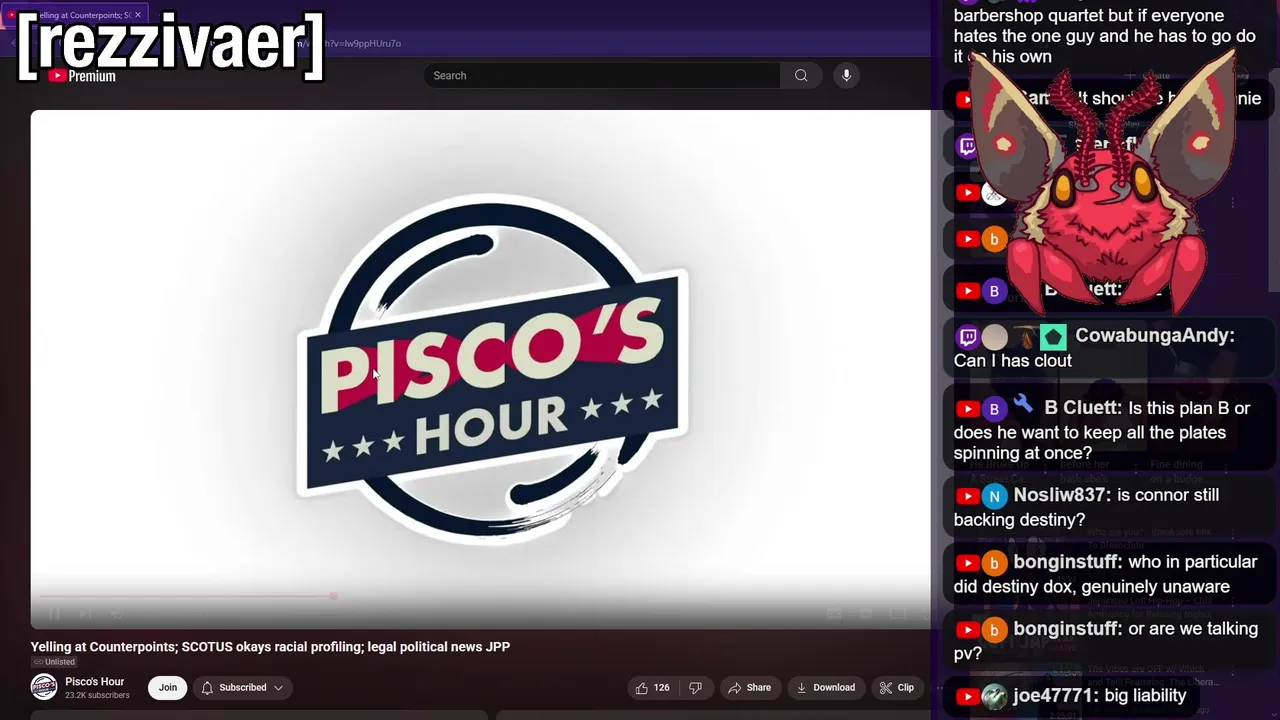Screen dimensions: 1280x720
Task: Skip to next video in player controls
Action: point(85,613)
